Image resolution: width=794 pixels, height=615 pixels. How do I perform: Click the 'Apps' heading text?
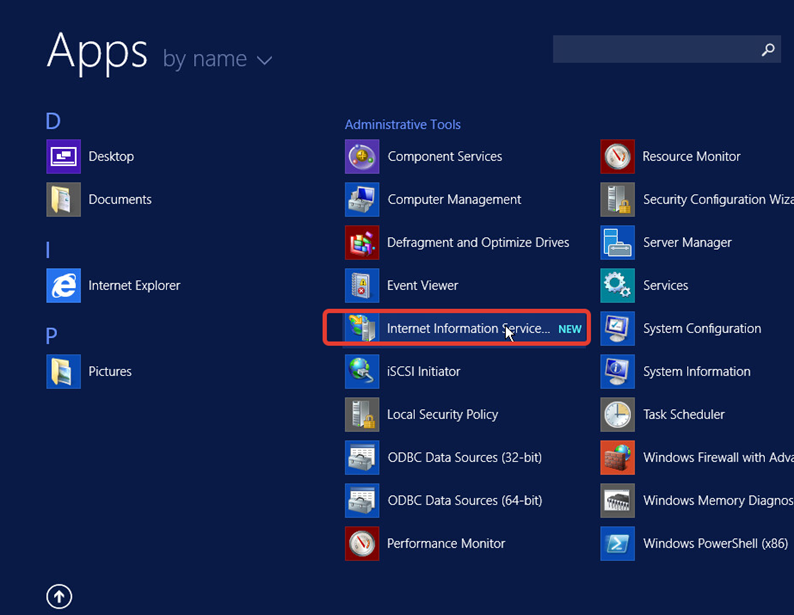click(x=97, y=52)
